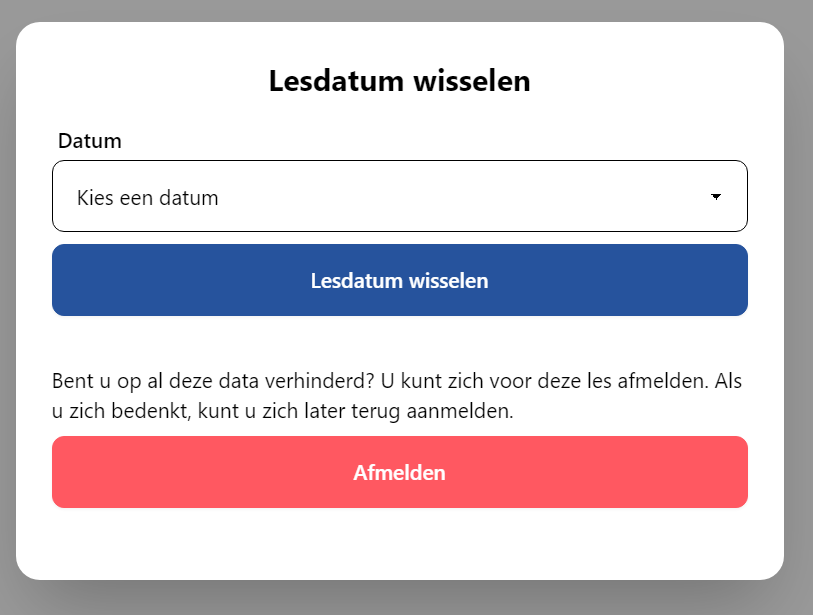This screenshot has width=813, height=615.
Task: Click the red "Afmelden" button
Action: (399, 472)
